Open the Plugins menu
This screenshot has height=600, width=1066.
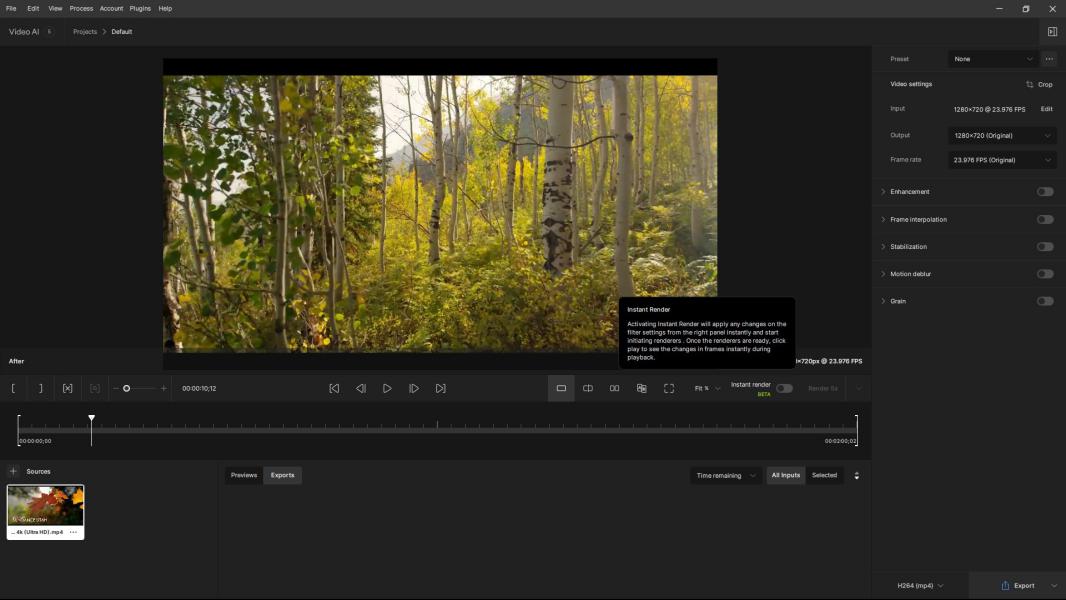(x=140, y=9)
